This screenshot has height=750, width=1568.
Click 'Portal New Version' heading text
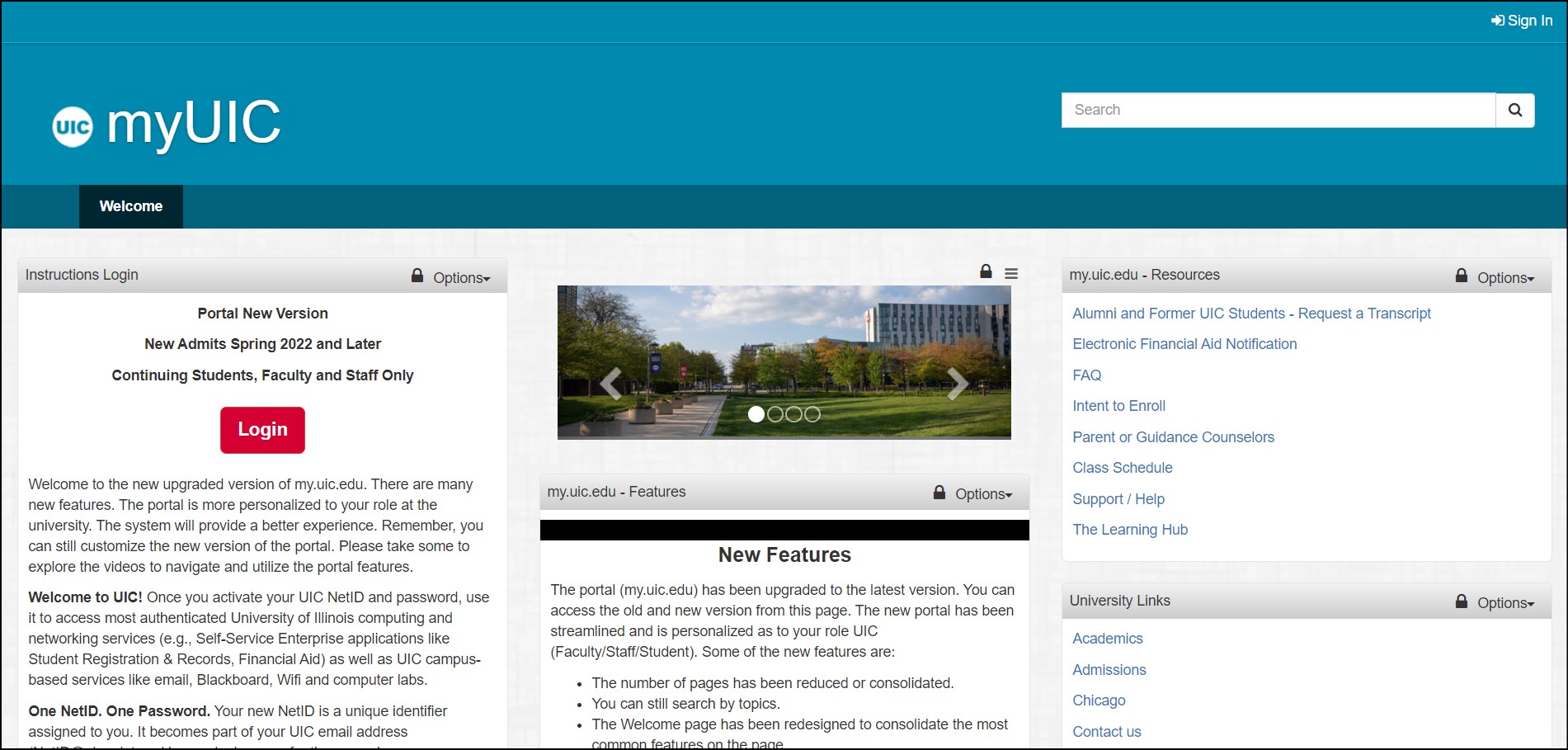click(x=262, y=314)
